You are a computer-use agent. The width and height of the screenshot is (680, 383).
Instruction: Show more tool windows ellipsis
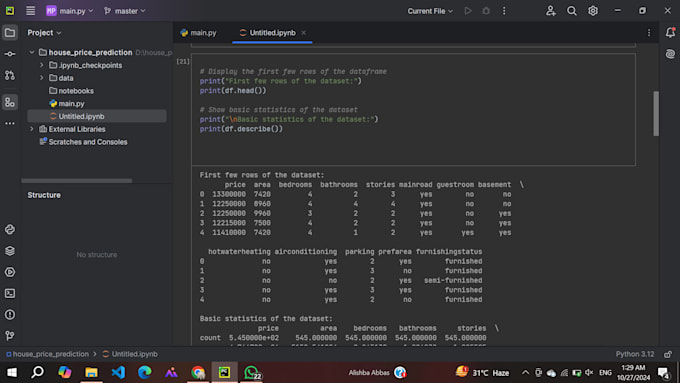tap(10, 124)
